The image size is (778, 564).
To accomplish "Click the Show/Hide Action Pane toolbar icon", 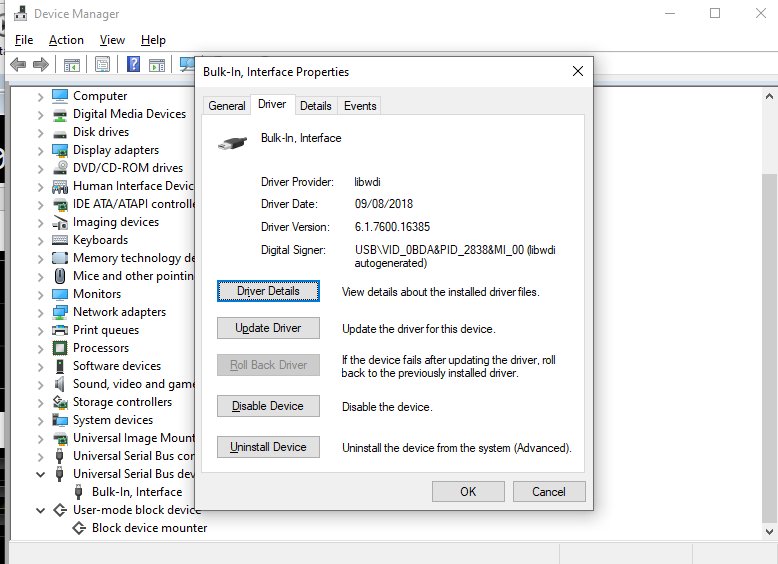I will point(157,65).
